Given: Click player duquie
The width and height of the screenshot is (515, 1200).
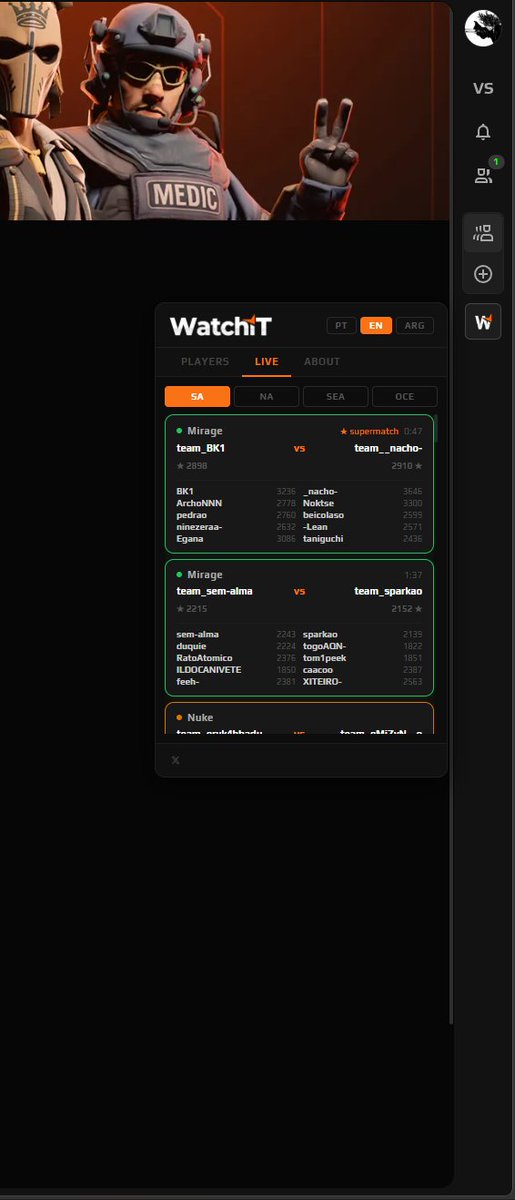Looking at the screenshot, I should pyautogui.click(x=191, y=646).
